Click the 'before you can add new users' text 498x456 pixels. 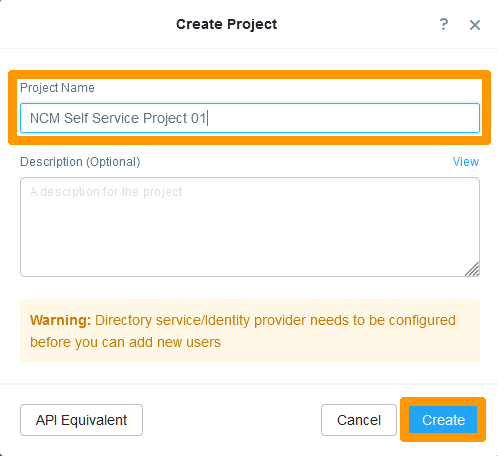[125, 342]
